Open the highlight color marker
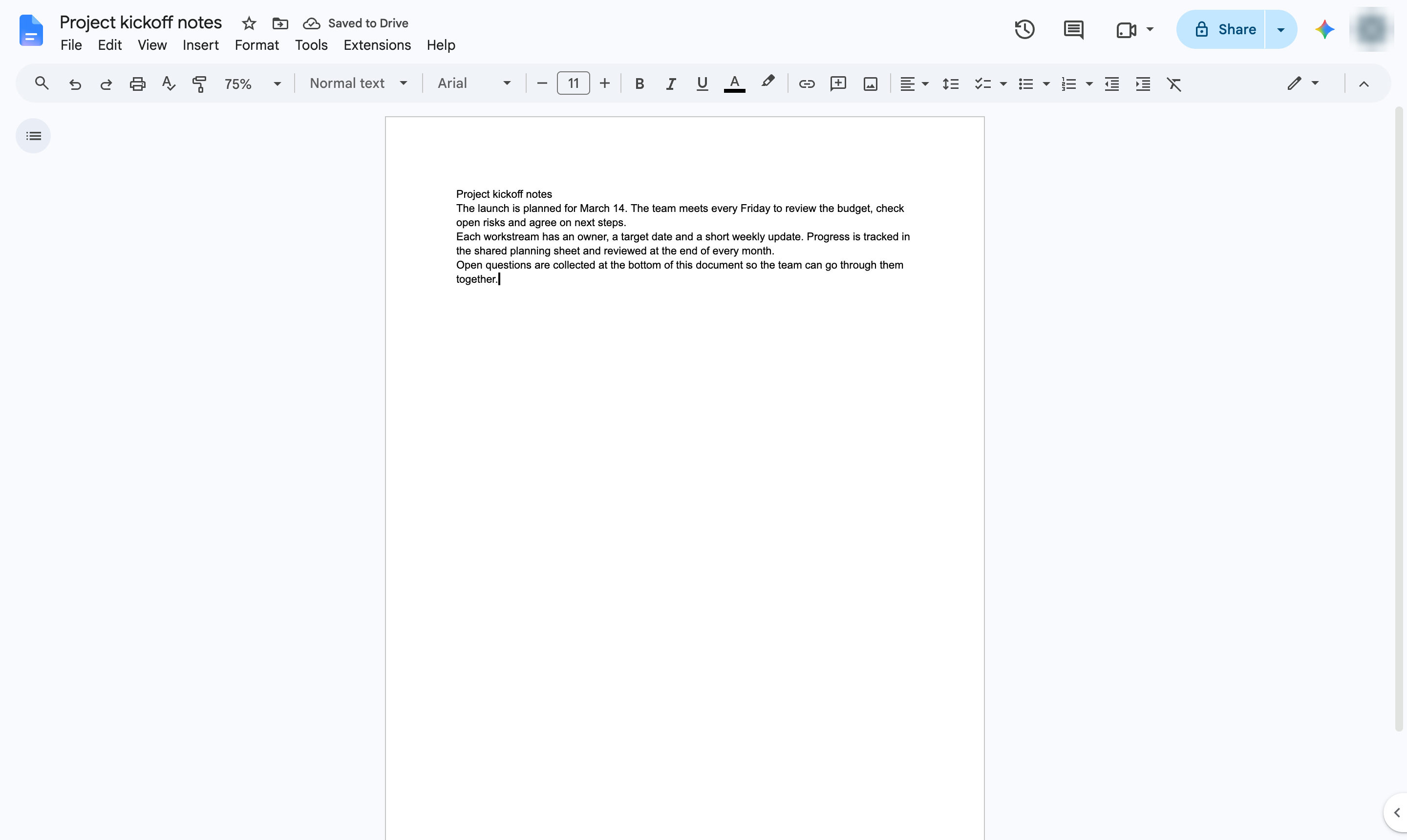1407x840 pixels. coord(767,83)
